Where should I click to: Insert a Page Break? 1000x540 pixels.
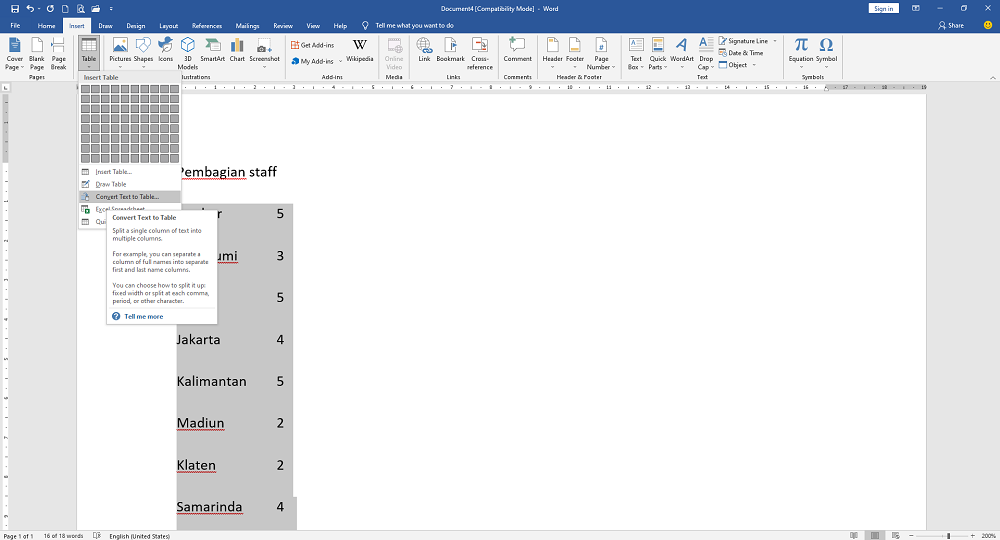tap(58, 54)
